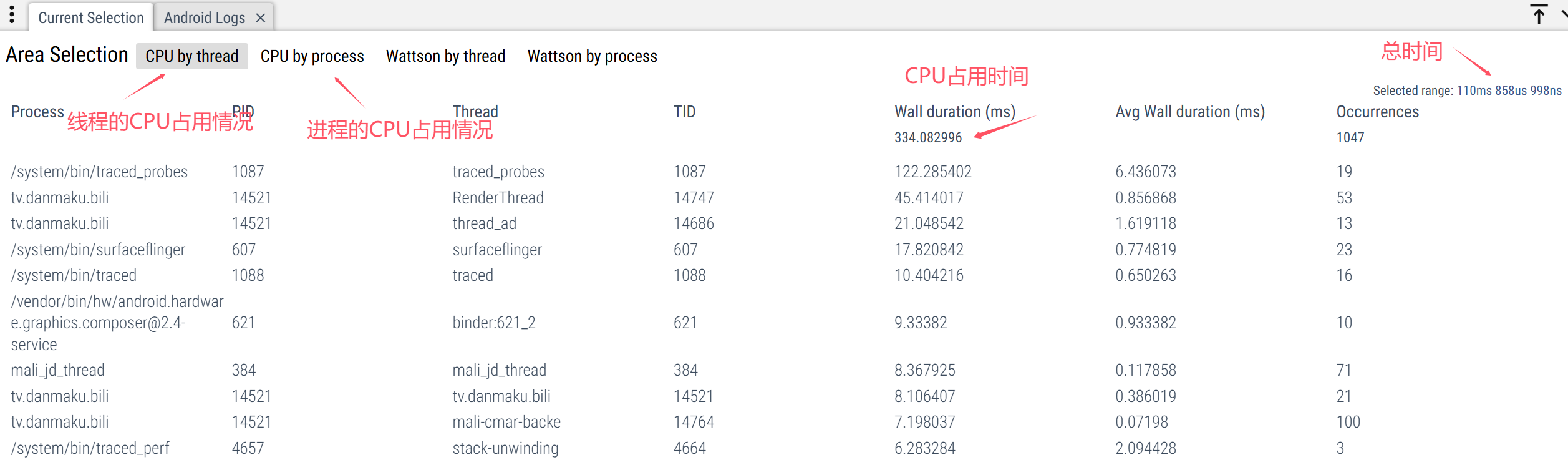Viewport: 1568px width, 465px height.
Task: Click the traced_probes thread entry
Action: click(498, 172)
